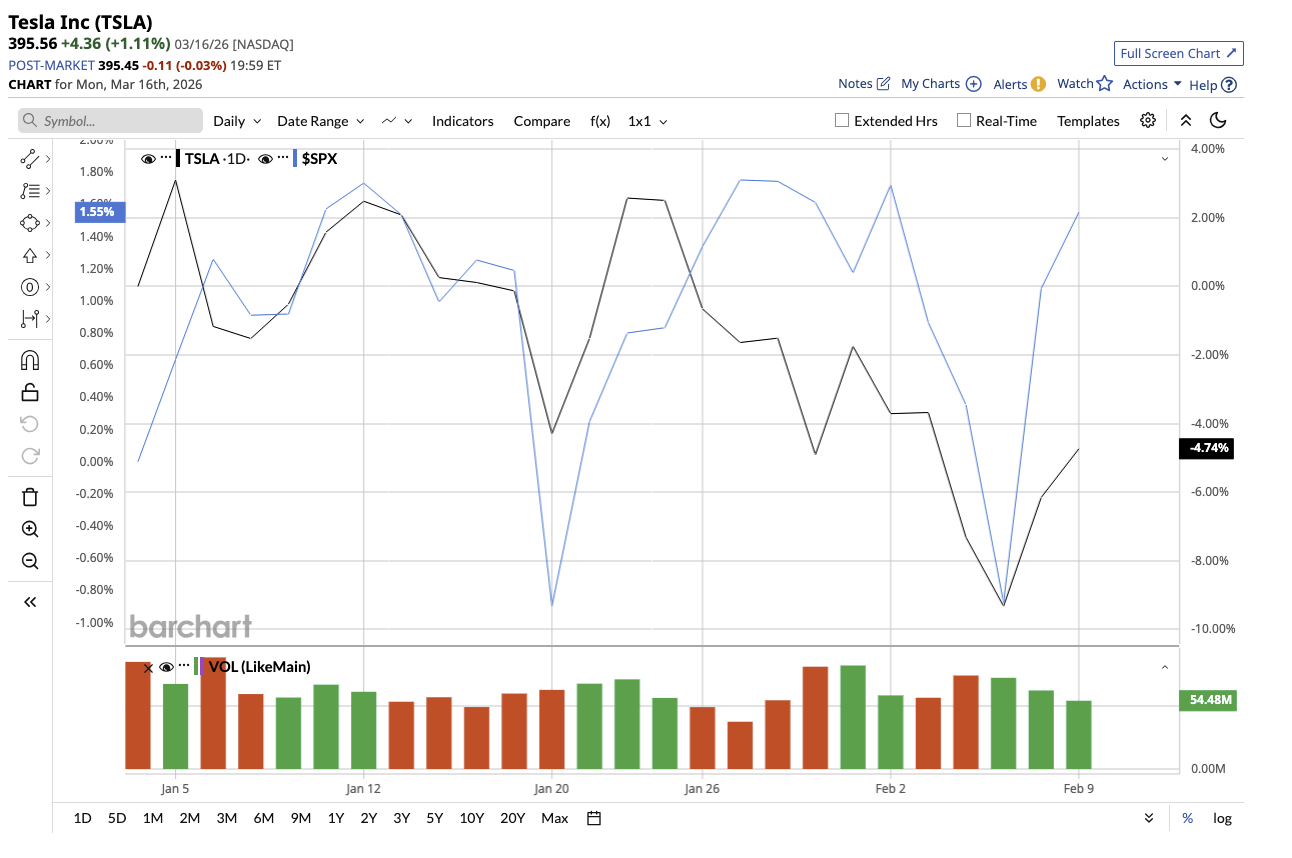
Task: Open the f(x) expressions menu
Action: (600, 121)
